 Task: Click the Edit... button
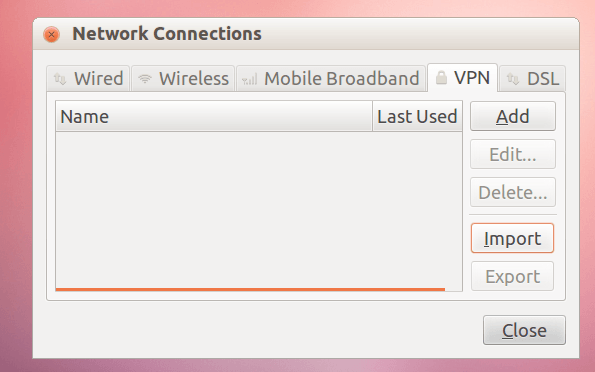pos(513,154)
